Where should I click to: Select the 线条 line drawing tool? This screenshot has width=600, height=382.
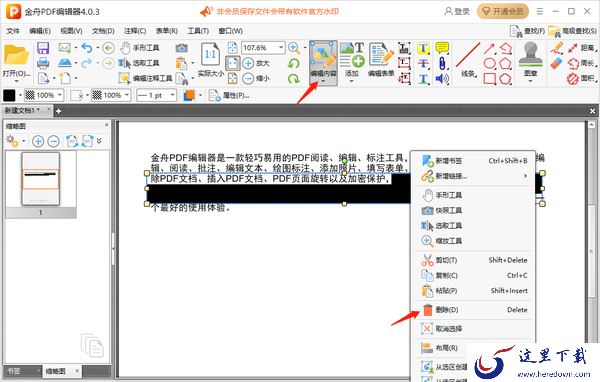pyautogui.click(x=468, y=60)
